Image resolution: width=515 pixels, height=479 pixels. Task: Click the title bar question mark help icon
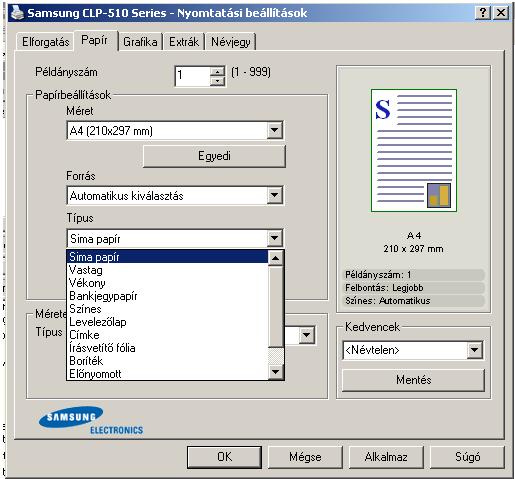[483, 13]
